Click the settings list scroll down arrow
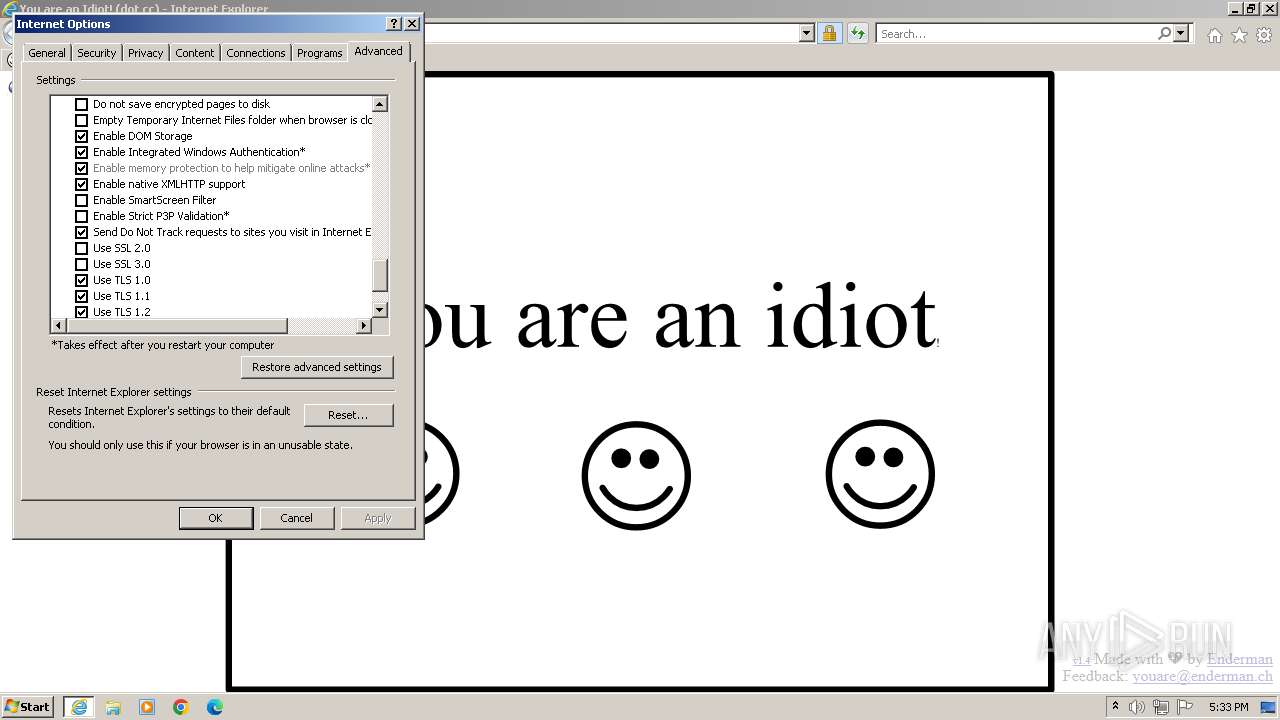This screenshot has height=720, width=1280. pos(380,310)
